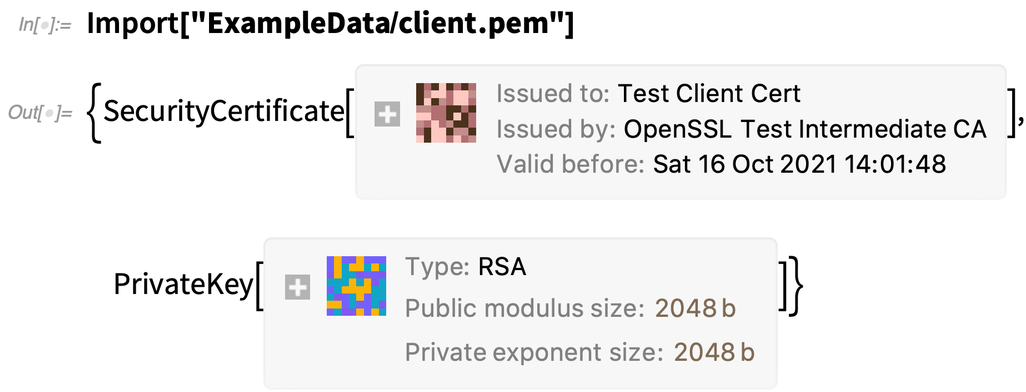Click the Public modulus size 2048 b value
The image size is (1026, 392).
point(696,308)
